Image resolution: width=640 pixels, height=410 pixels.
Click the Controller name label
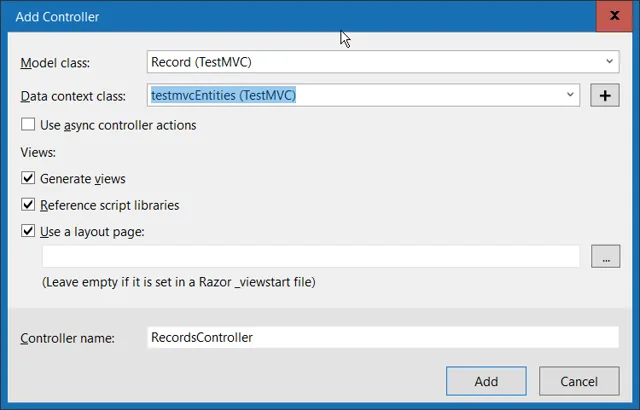(x=67, y=338)
